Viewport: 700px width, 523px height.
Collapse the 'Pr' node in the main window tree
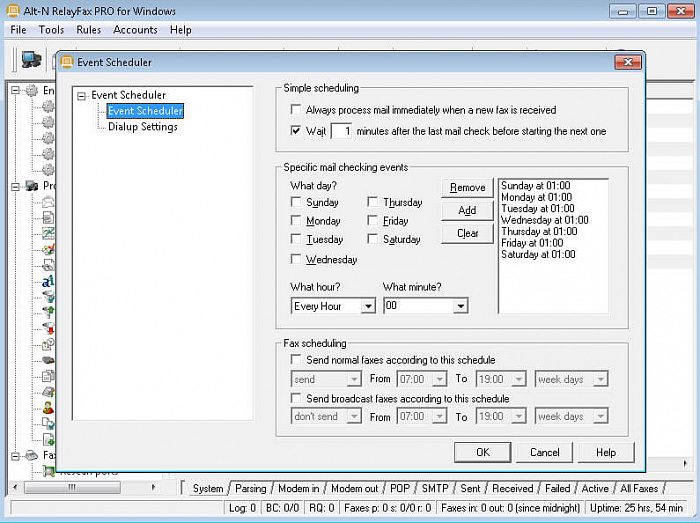[x=15, y=186]
